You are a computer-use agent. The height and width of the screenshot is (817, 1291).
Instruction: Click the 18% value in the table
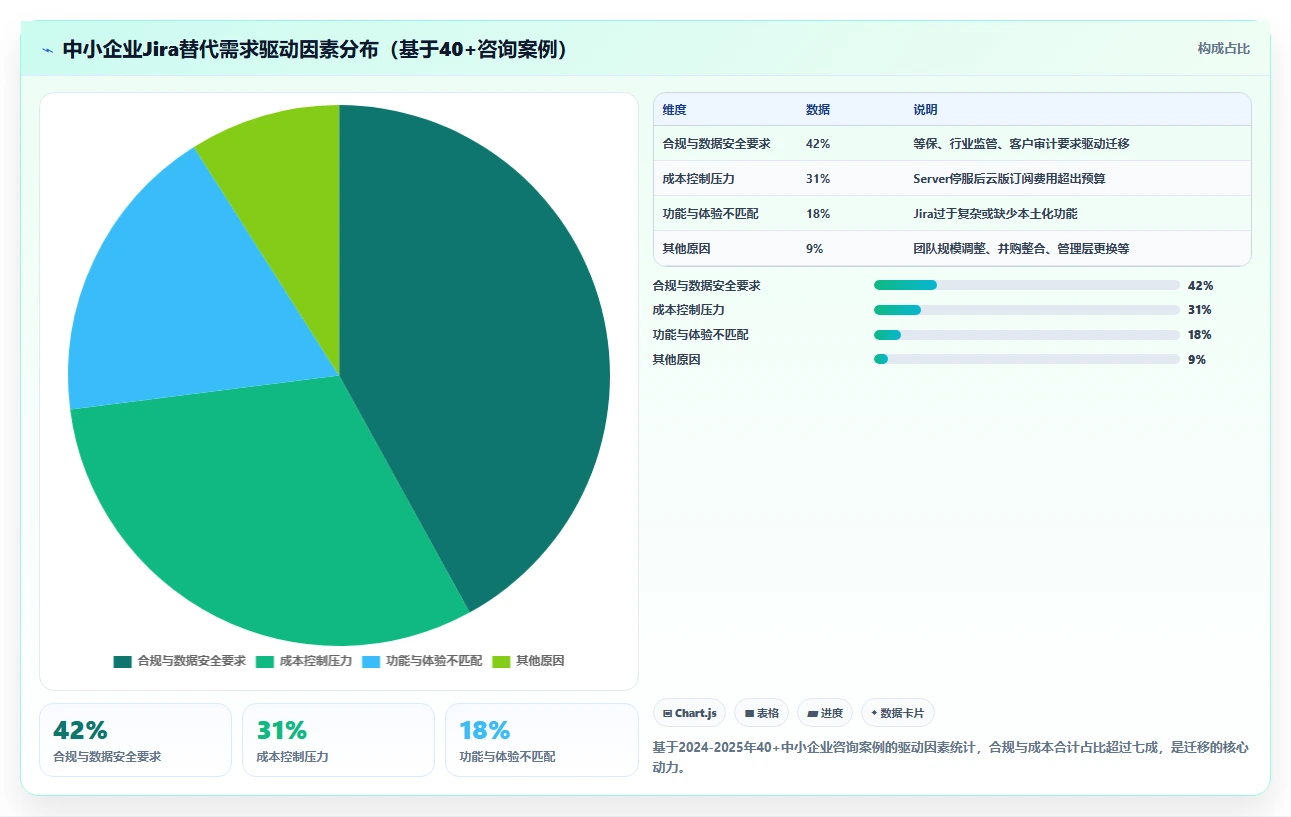(x=818, y=214)
